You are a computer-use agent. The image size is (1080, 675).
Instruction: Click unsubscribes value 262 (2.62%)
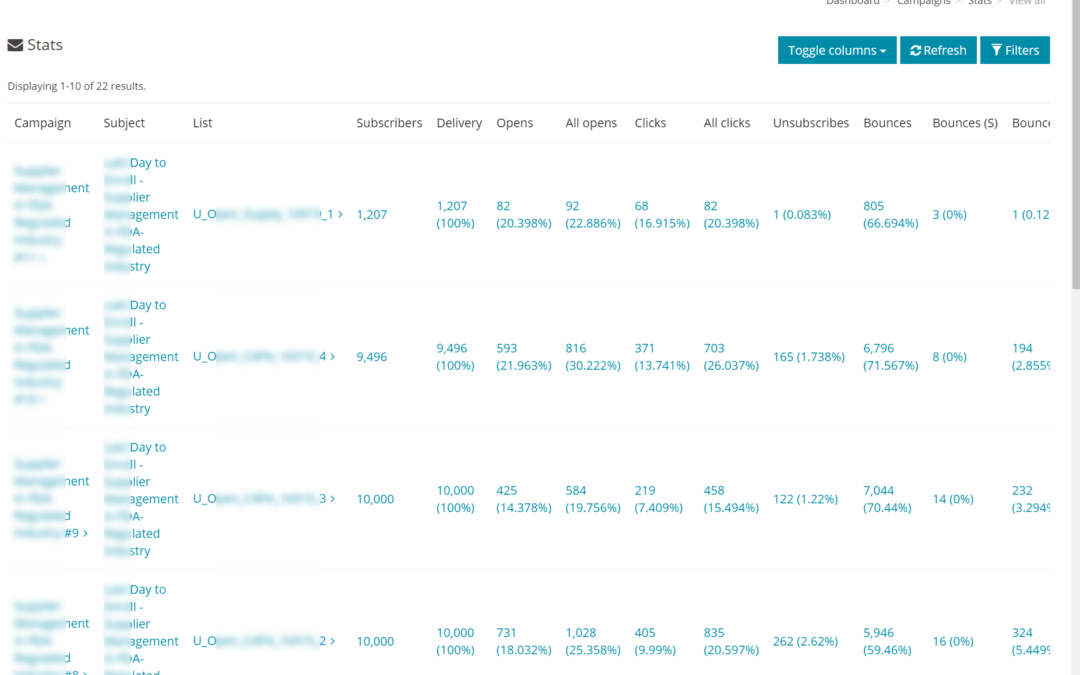pyautogui.click(x=805, y=641)
